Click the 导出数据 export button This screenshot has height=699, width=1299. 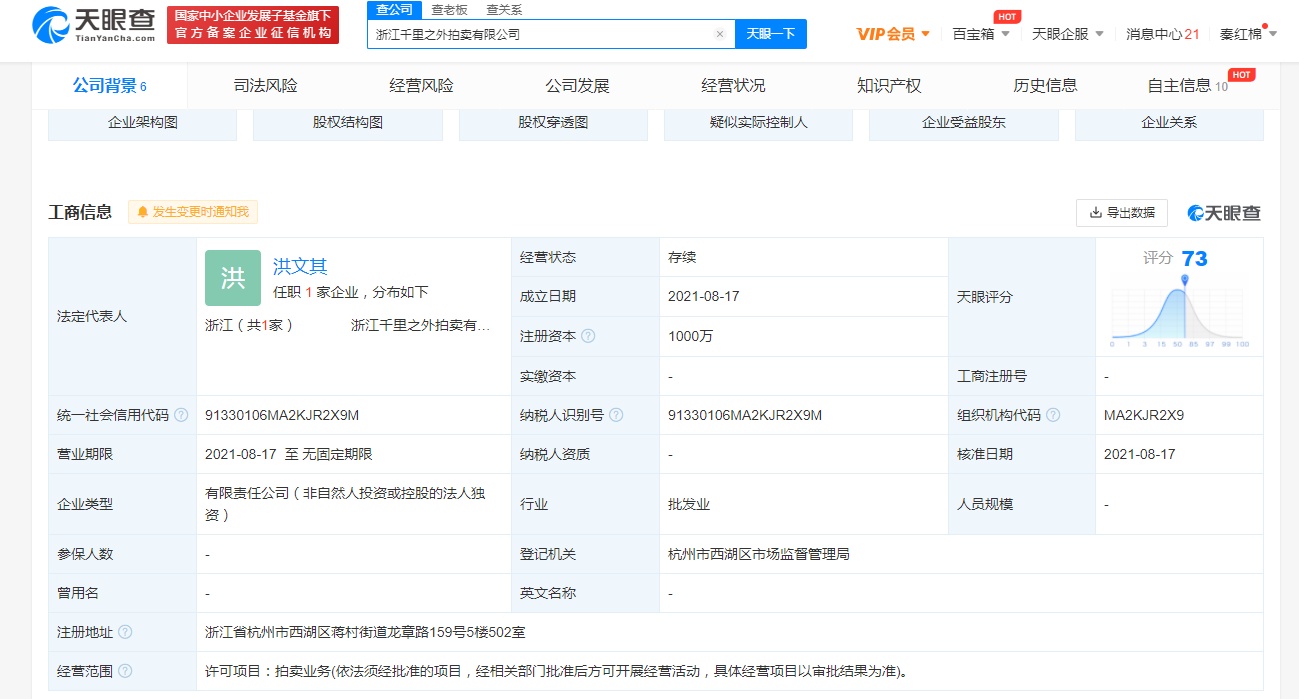click(1122, 213)
